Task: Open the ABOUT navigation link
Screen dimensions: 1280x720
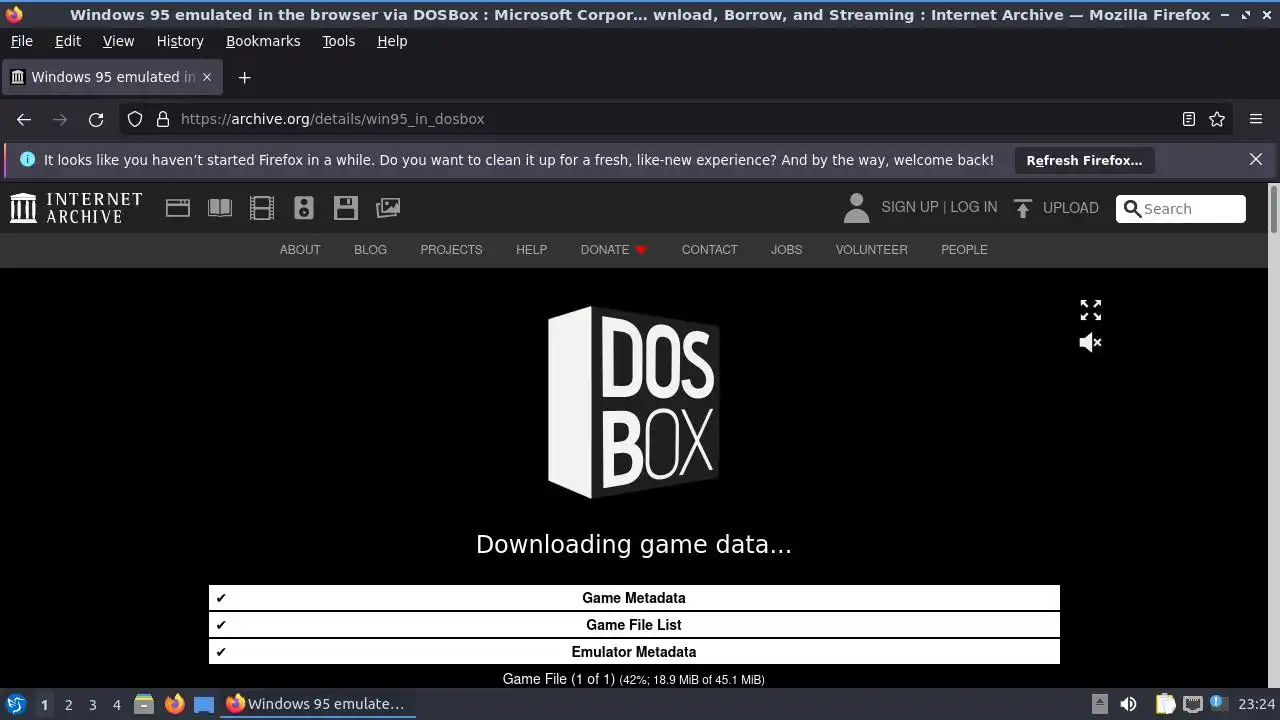Action: pyautogui.click(x=300, y=250)
